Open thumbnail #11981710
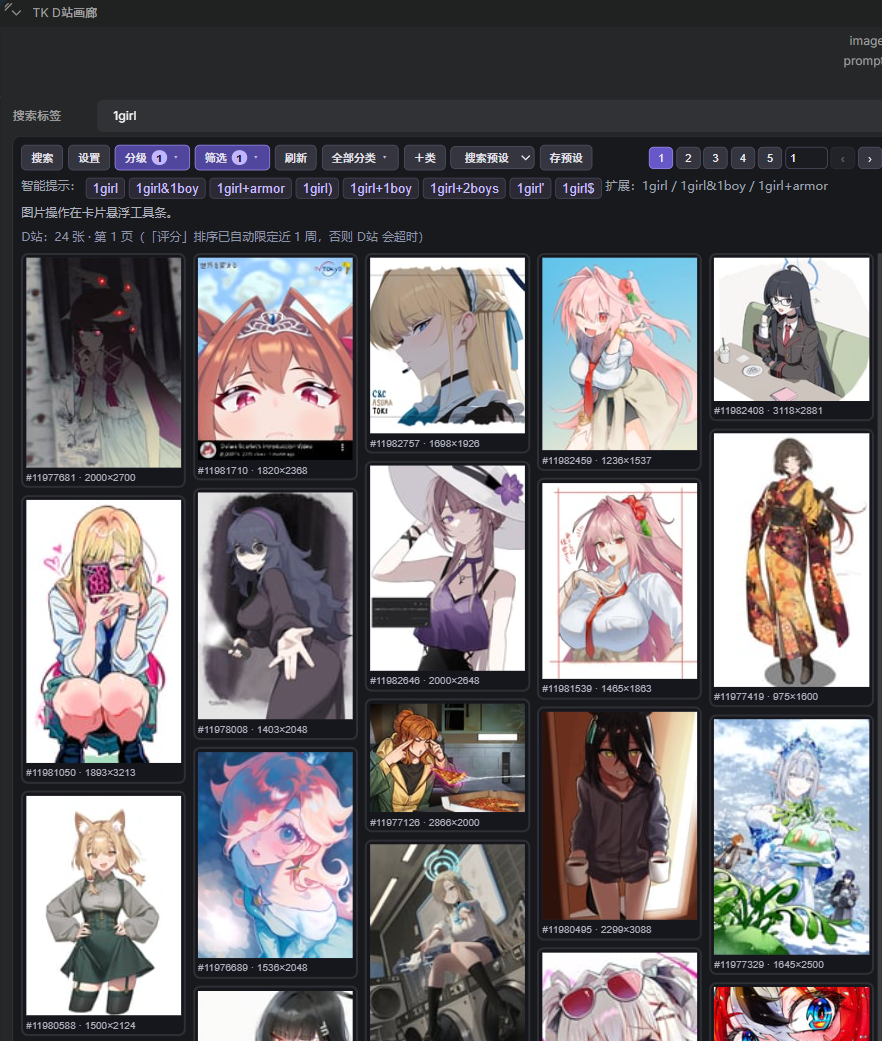 pos(275,359)
